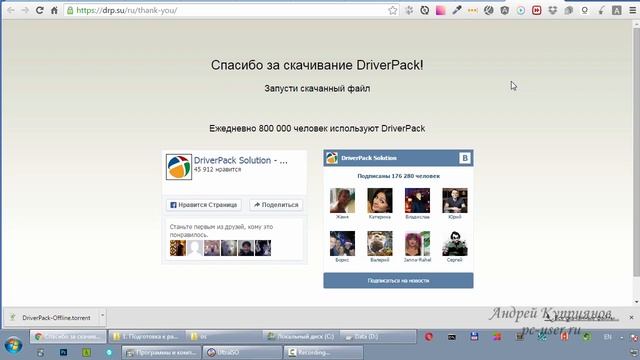Close the downloads bar

point(631,317)
